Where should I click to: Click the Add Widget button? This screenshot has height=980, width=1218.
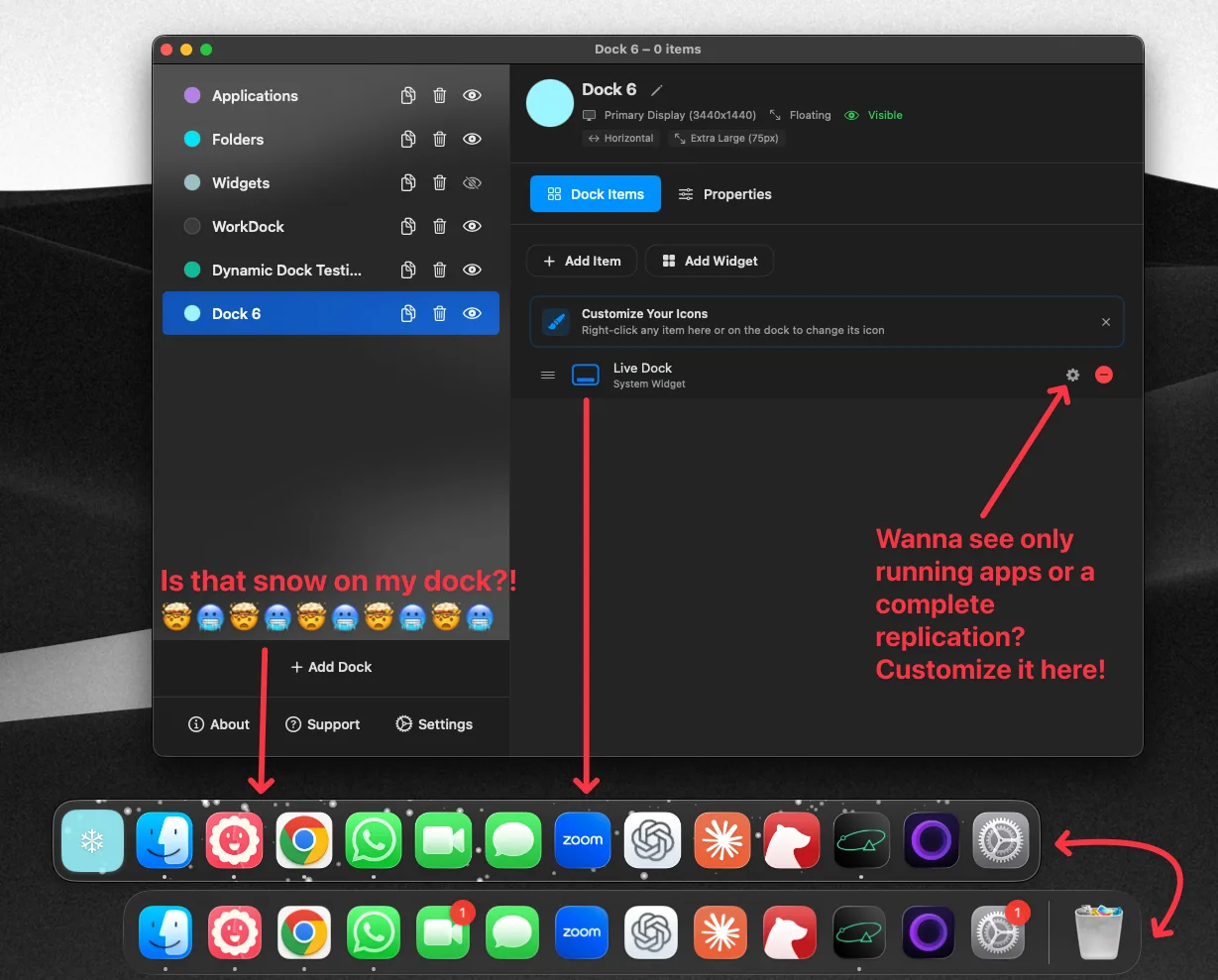[710, 261]
